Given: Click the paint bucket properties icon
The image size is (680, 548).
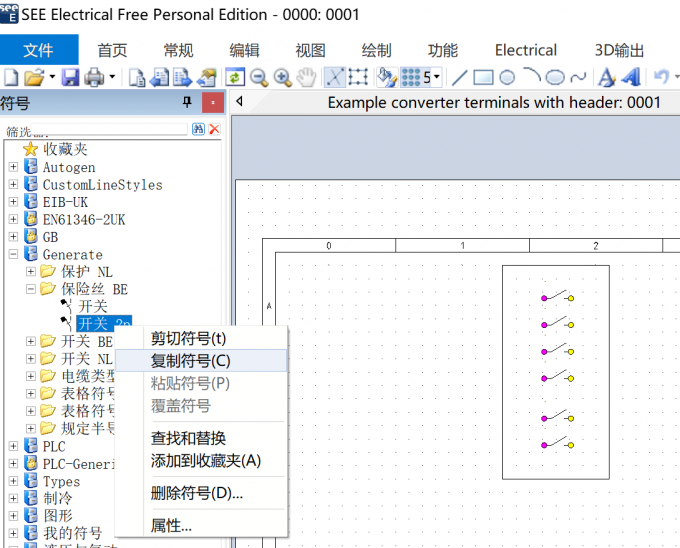Looking at the screenshot, I should pyautogui.click(x=386, y=78).
